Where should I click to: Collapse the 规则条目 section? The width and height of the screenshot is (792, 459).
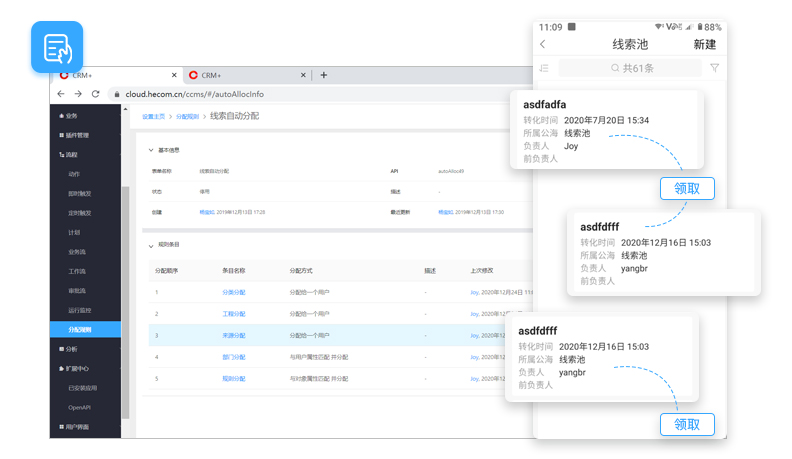coord(150,244)
